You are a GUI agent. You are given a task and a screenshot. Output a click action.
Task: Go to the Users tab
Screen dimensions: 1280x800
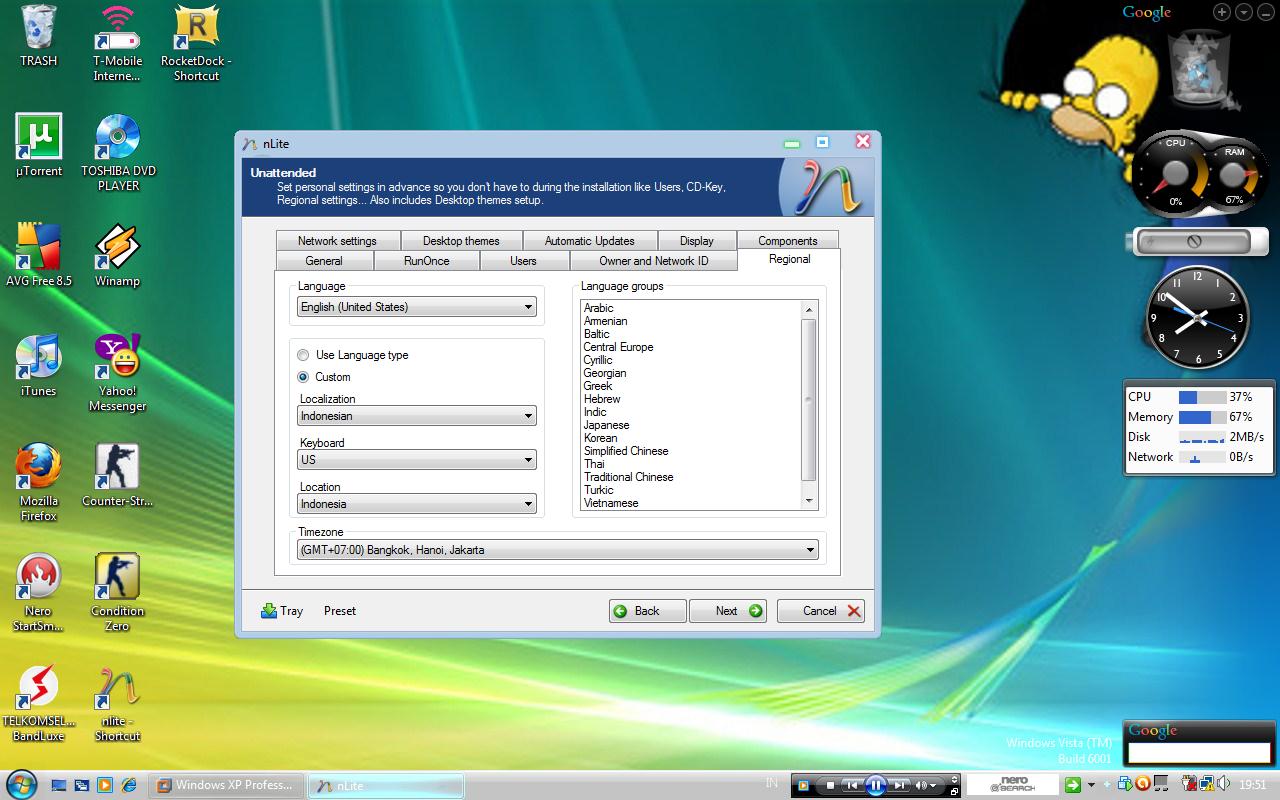[x=523, y=261]
